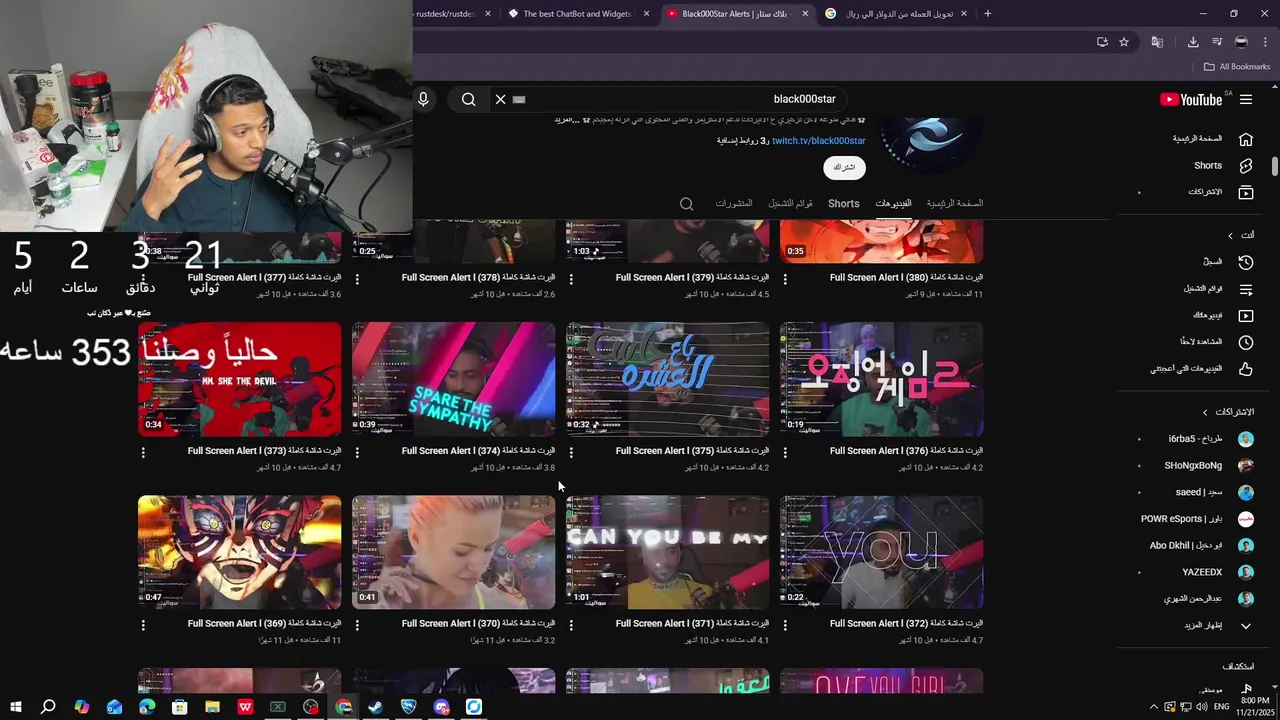The width and height of the screenshot is (1280, 720).
Task: Click the YouTube page scrollbar
Action: (x=1275, y=166)
